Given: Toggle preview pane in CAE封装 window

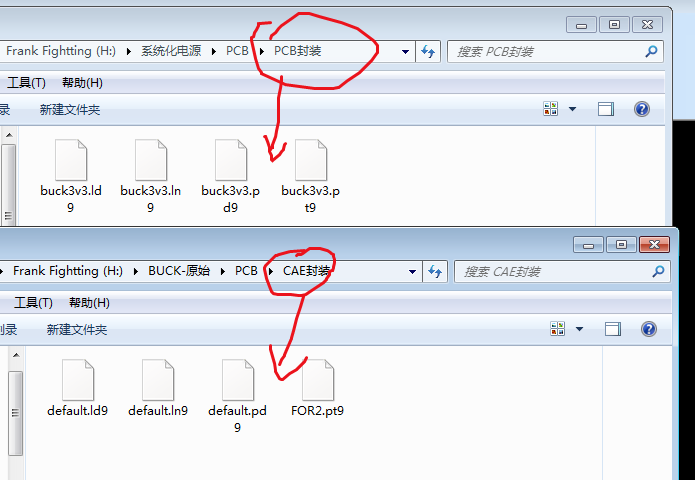Looking at the screenshot, I should pyautogui.click(x=613, y=329).
